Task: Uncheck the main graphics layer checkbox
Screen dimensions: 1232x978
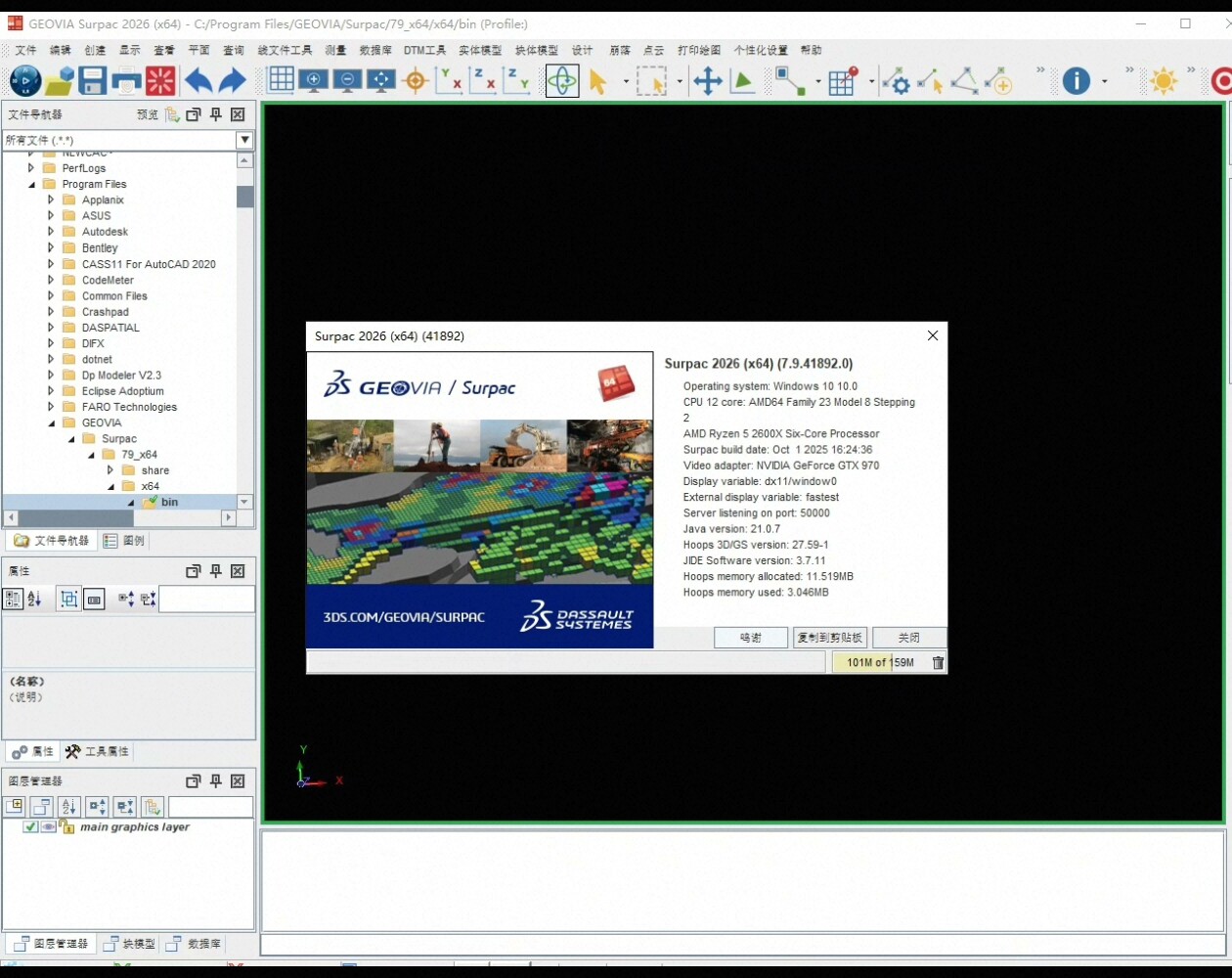Action: point(30,827)
